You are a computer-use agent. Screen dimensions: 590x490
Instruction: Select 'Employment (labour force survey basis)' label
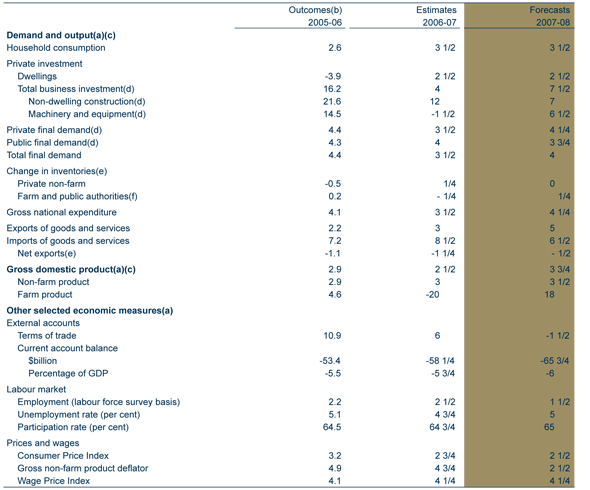[99, 402]
